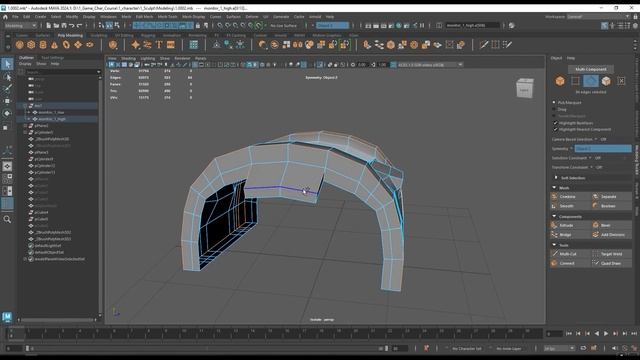The height and width of the screenshot is (360, 640).
Task: Collapse the Components section in Modeling Toolkit
Action: [x=554, y=216]
